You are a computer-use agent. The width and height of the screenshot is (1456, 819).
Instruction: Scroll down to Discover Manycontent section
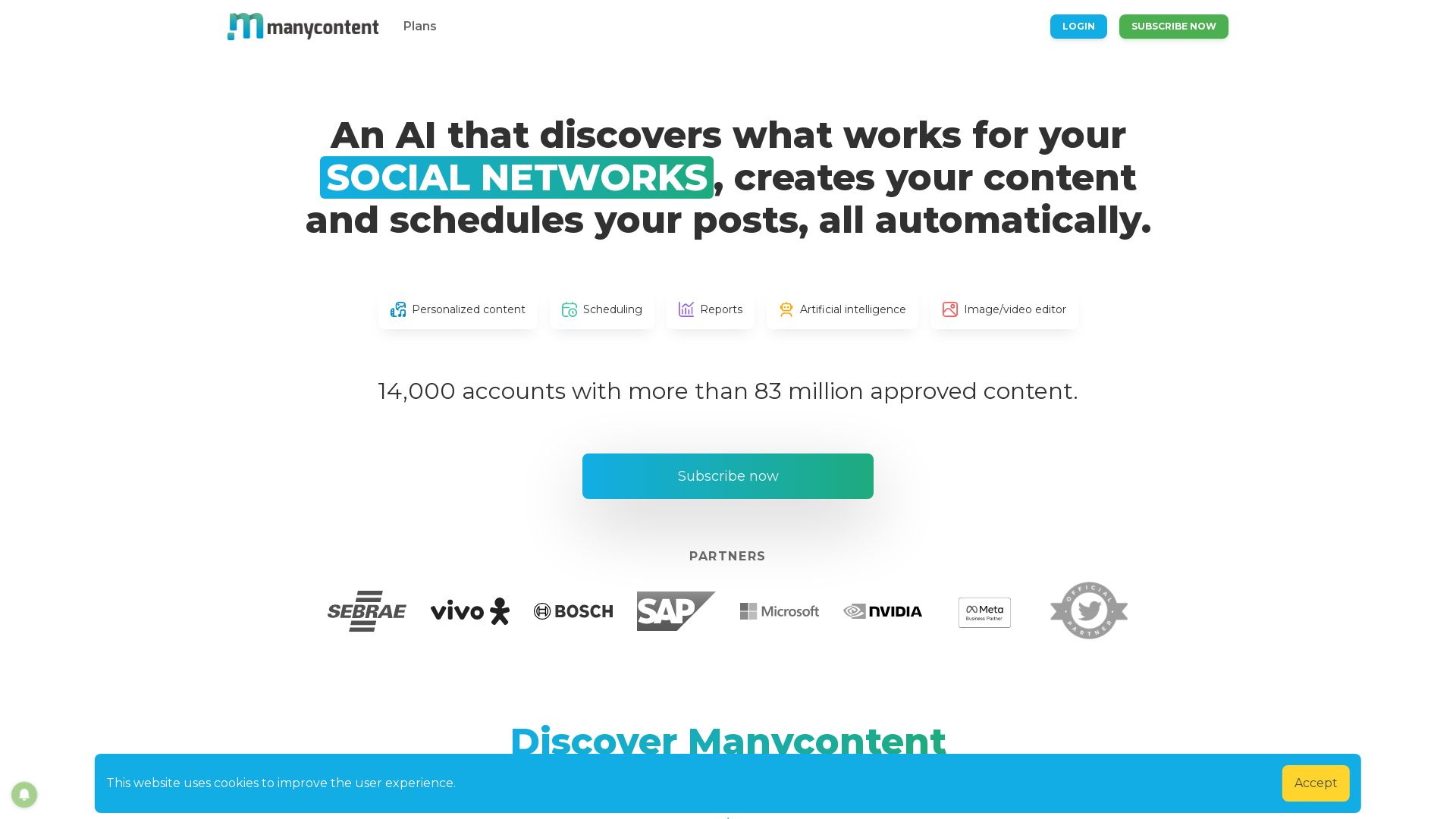tap(728, 741)
